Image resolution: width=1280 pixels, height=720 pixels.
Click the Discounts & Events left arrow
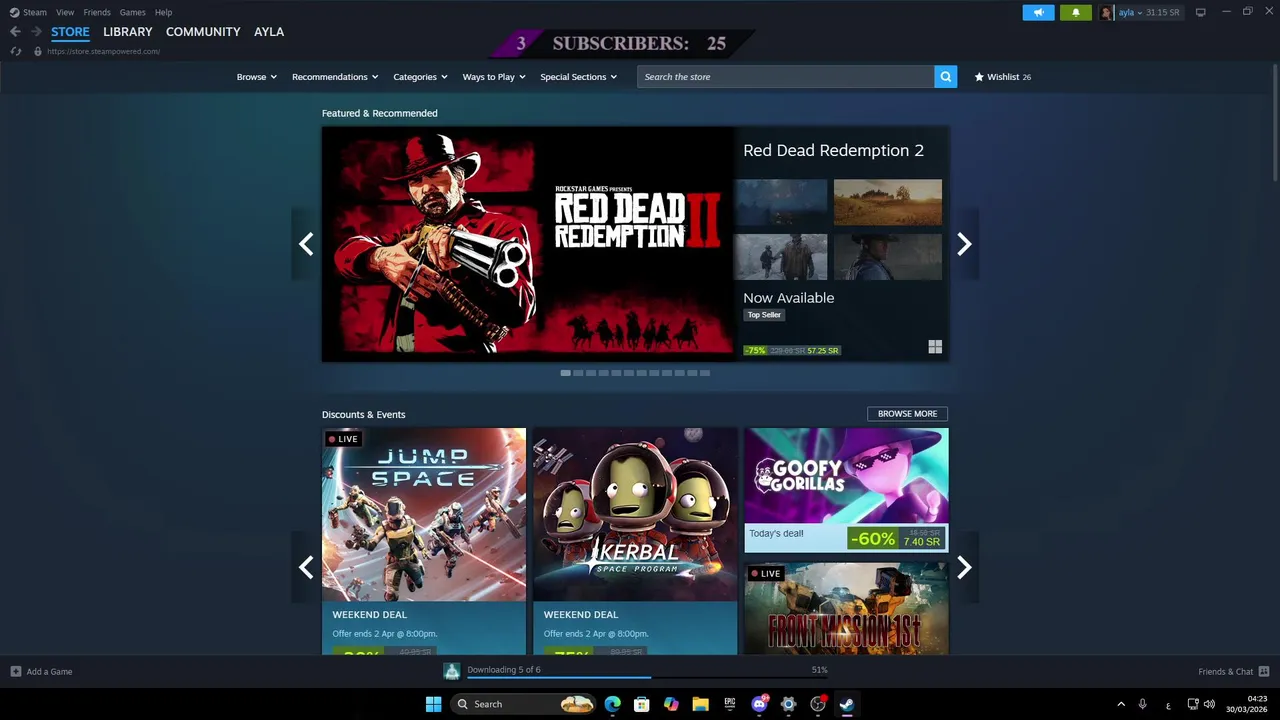pyautogui.click(x=306, y=567)
